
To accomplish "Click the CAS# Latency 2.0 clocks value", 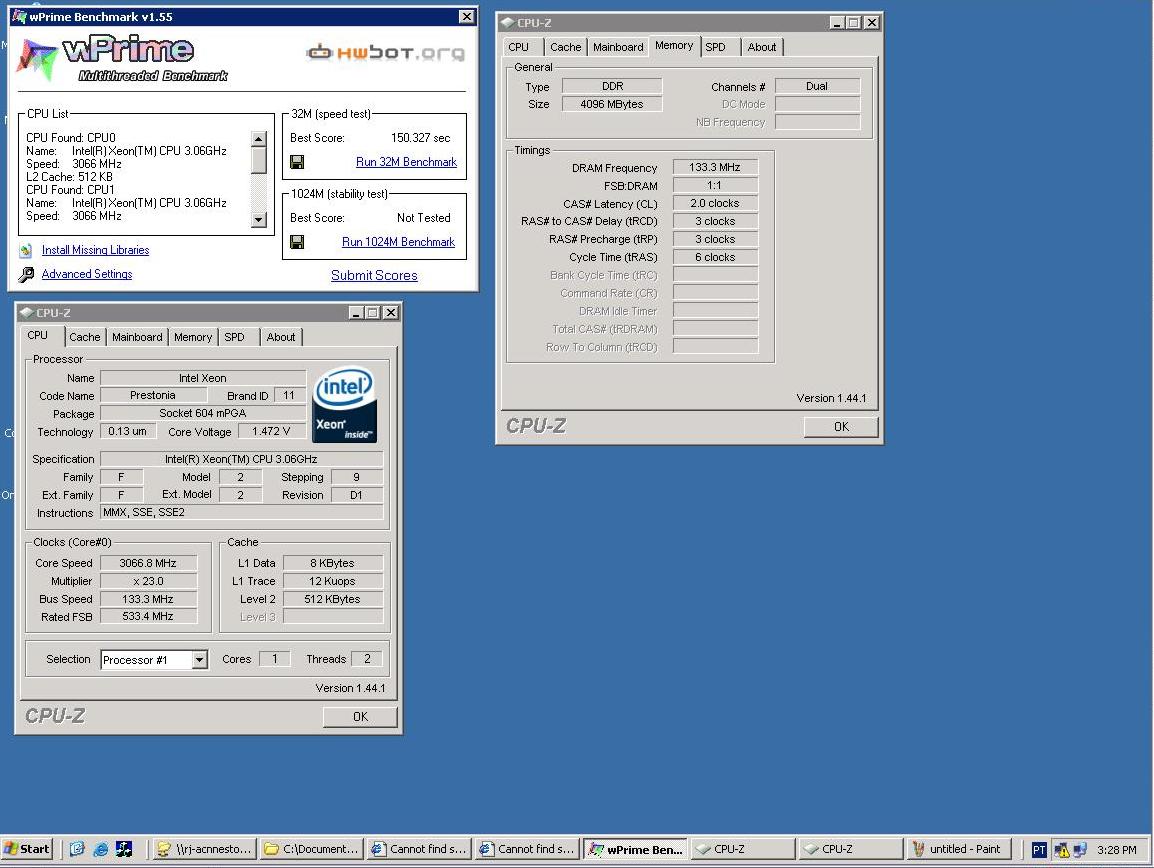I will 715,203.
